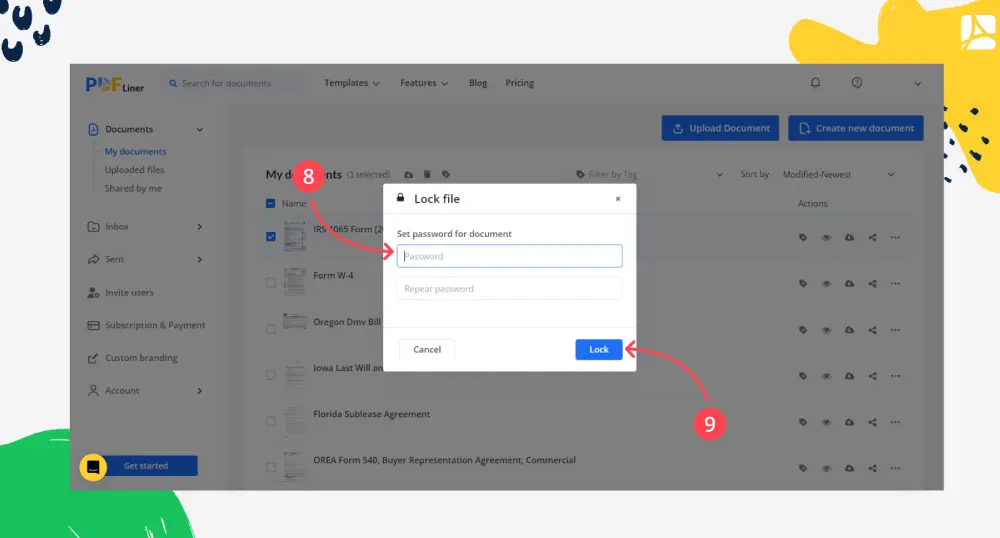Click the Inbox folder icon
This screenshot has width=1000, height=538.
[x=93, y=227]
